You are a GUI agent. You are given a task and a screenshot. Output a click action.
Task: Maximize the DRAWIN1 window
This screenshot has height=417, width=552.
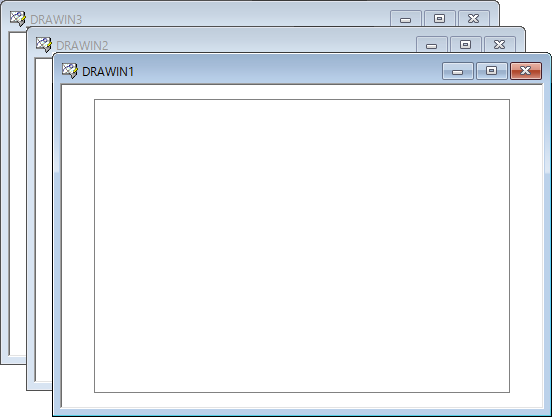[491, 71]
